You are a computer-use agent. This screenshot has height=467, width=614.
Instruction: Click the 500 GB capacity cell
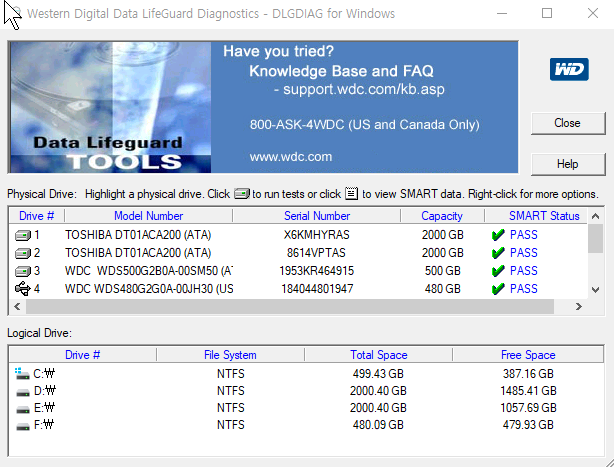coord(442,271)
